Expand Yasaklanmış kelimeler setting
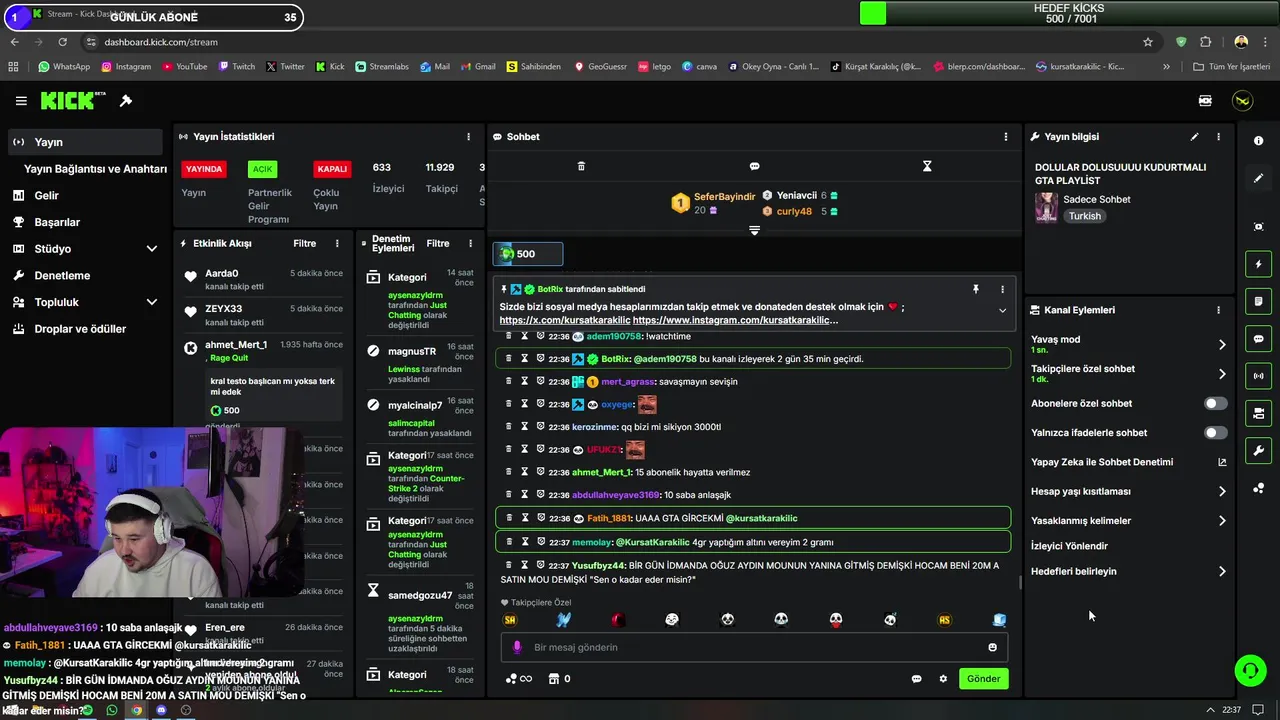The image size is (1280, 720). (x=1222, y=521)
